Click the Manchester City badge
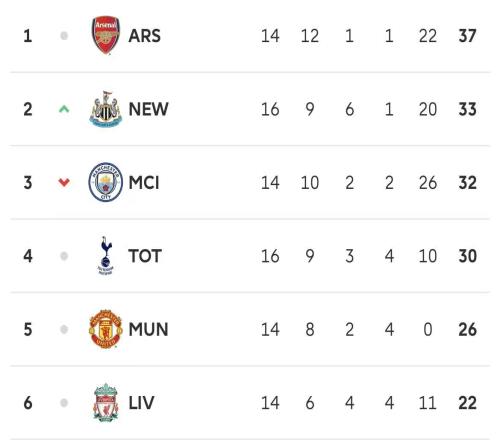 (106, 182)
